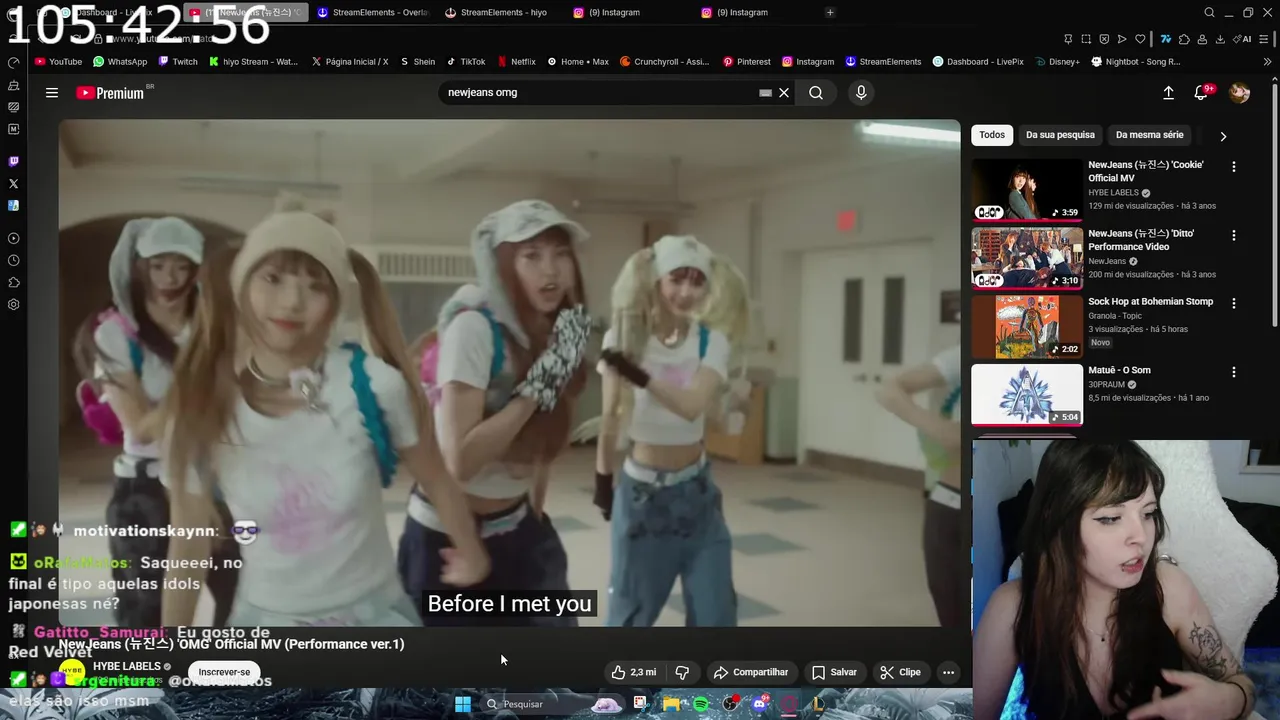Click the YouTube Premium logo
The image size is (1280, 720).
pyautogui.click(x=110, y=93)
